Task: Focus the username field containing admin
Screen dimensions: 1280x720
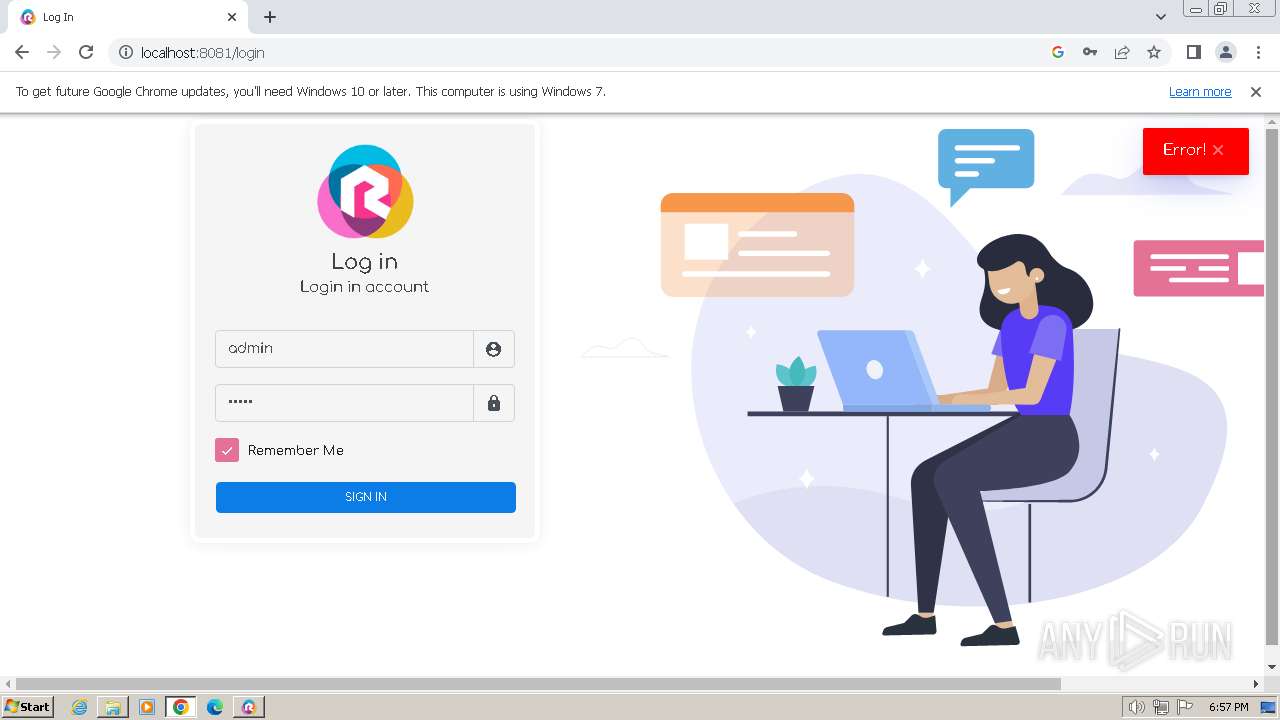Action: tap(344, 349)
